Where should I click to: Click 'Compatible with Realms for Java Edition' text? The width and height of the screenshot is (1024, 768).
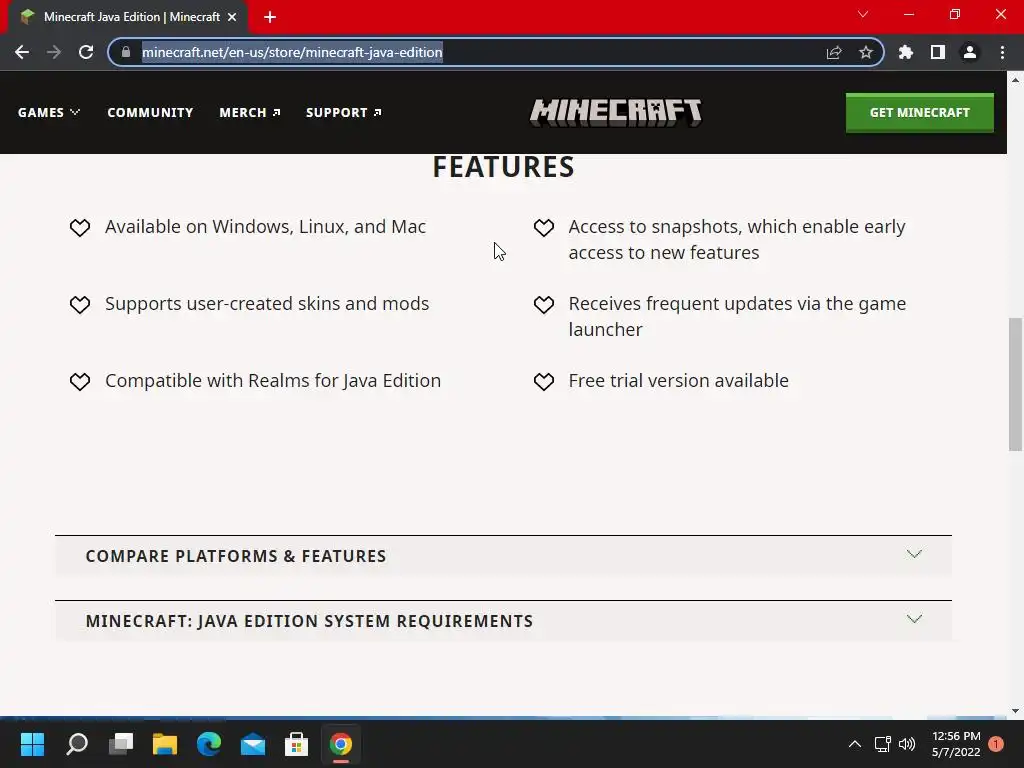click(272, 381)
